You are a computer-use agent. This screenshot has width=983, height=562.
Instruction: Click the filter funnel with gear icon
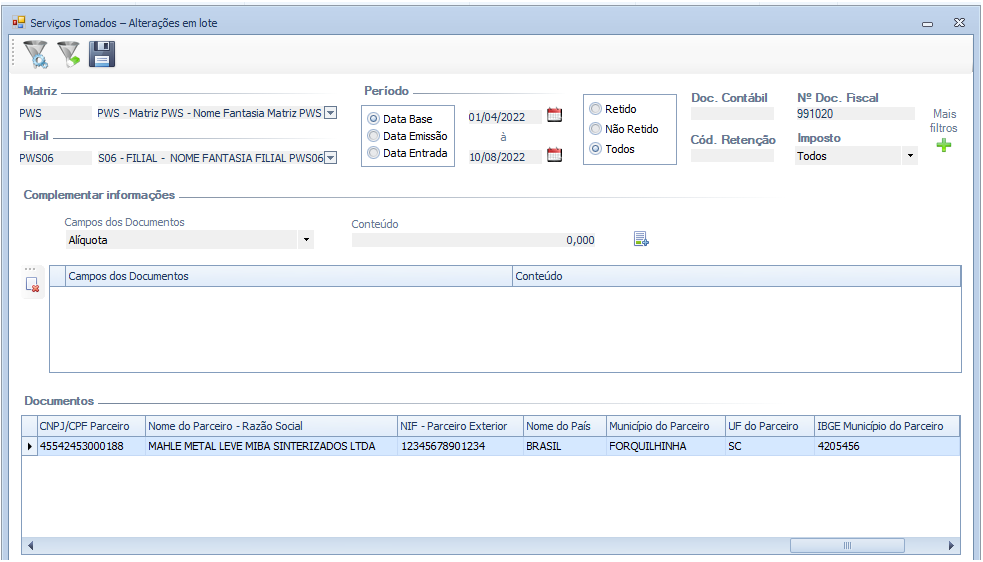tap(36, 54)
